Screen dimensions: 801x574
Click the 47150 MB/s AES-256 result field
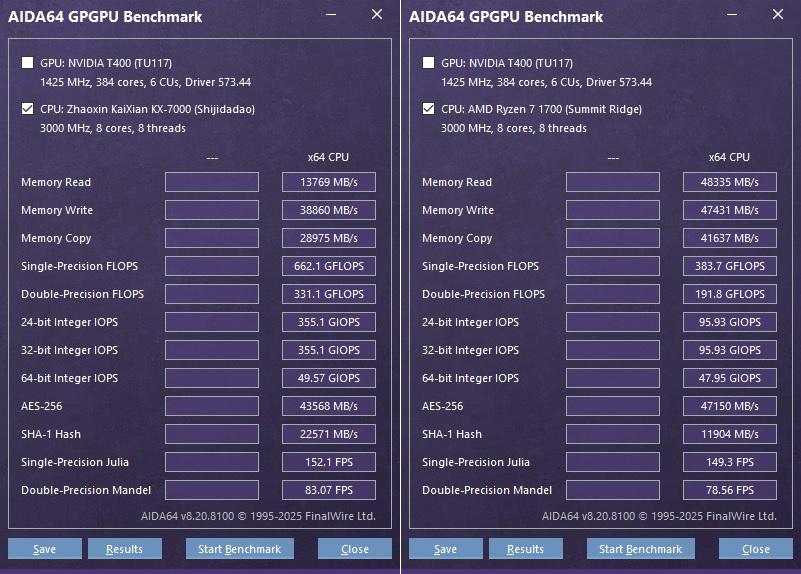click(x=730, y=406)
